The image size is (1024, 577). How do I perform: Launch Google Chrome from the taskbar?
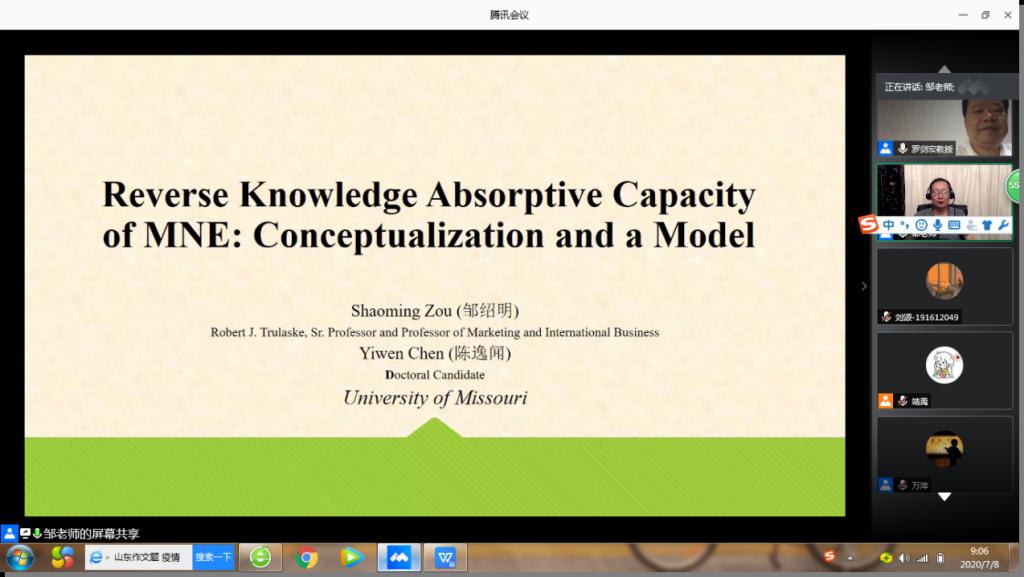click(307, 557)
